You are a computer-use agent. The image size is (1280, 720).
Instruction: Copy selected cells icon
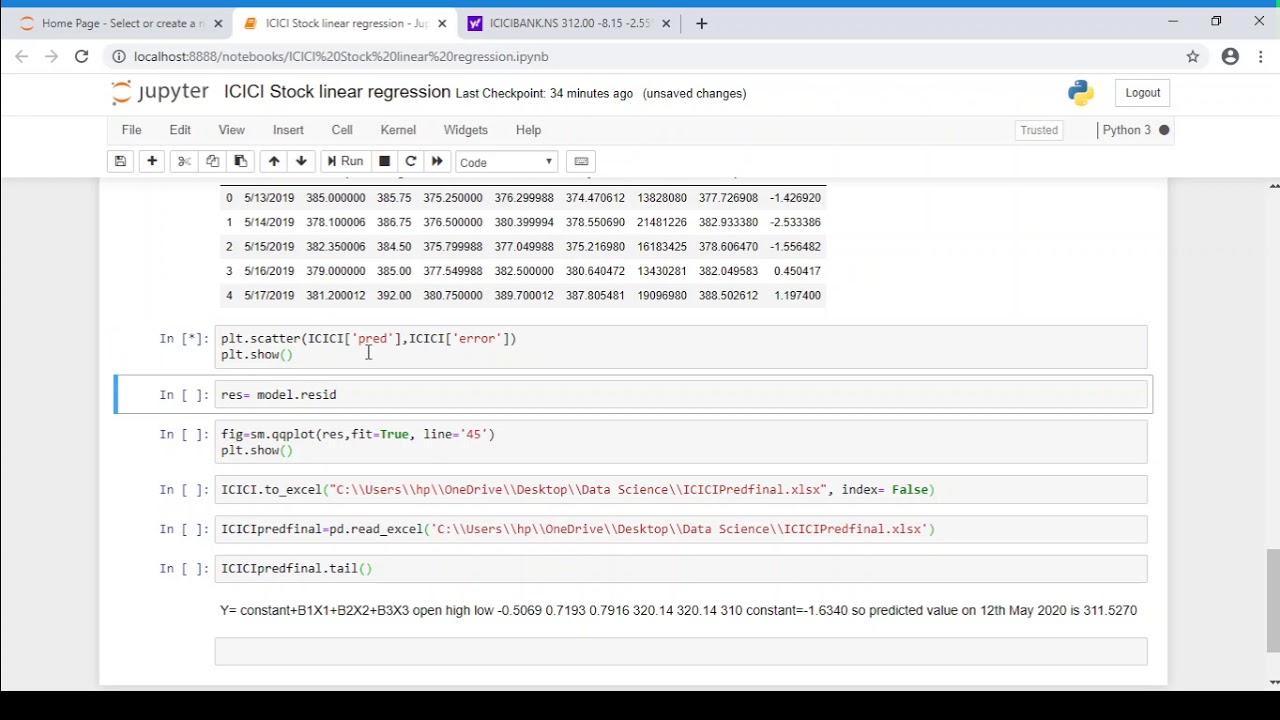pos(212,162)
